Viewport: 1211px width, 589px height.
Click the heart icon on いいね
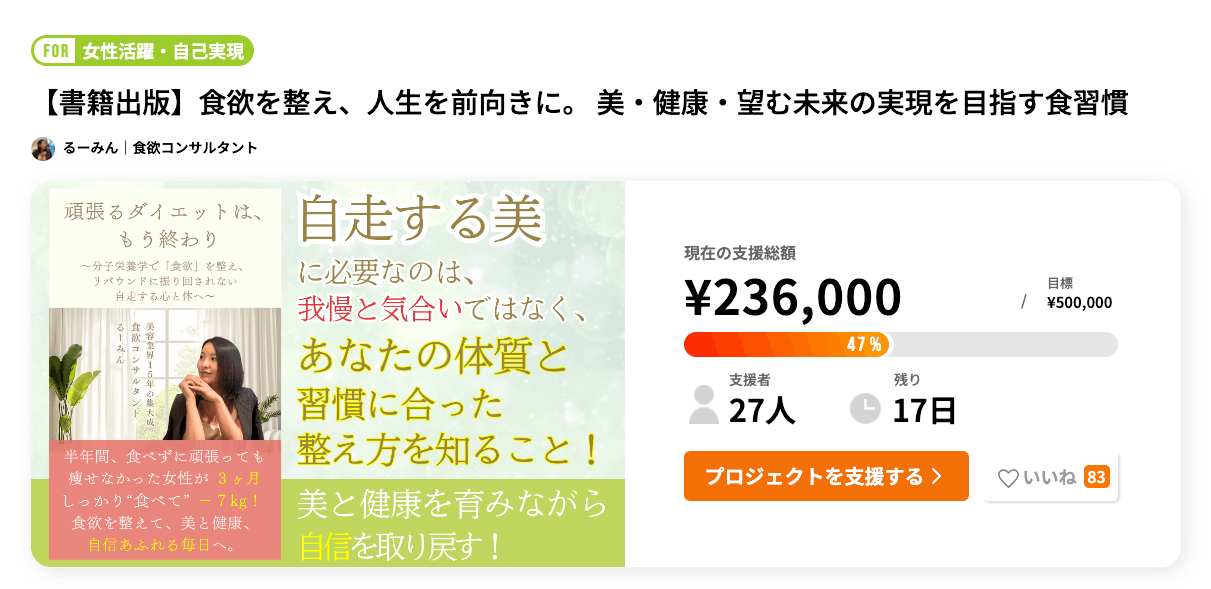[x=1008, y=478]
